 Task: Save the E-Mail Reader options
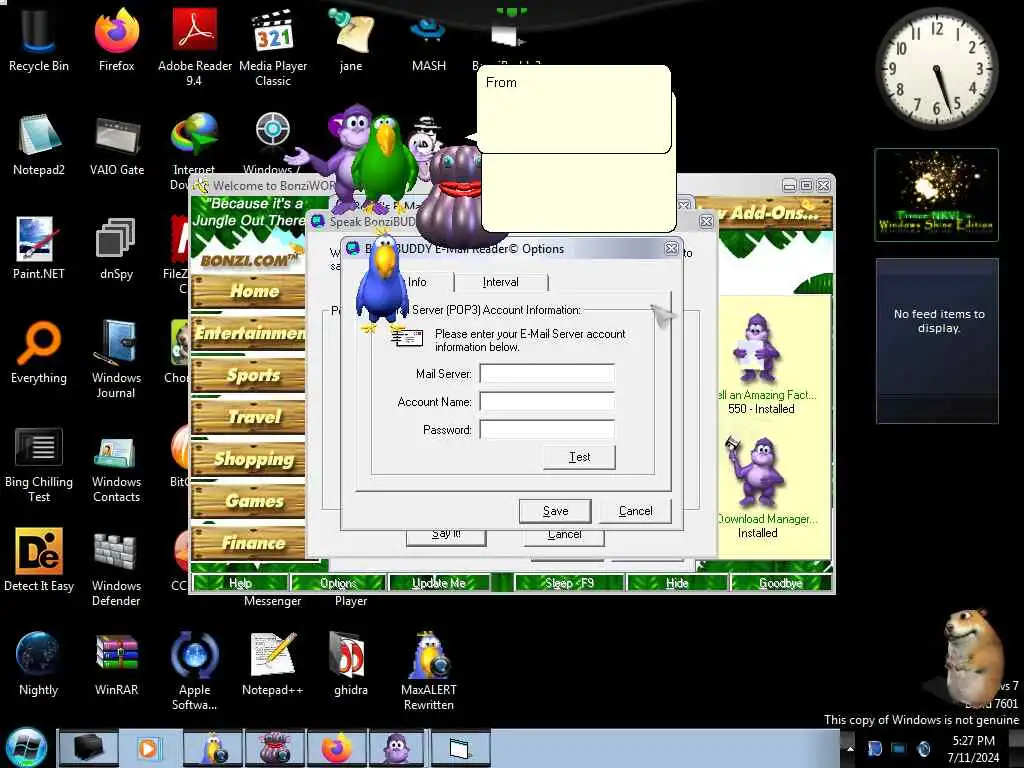(x=555, y=511)
